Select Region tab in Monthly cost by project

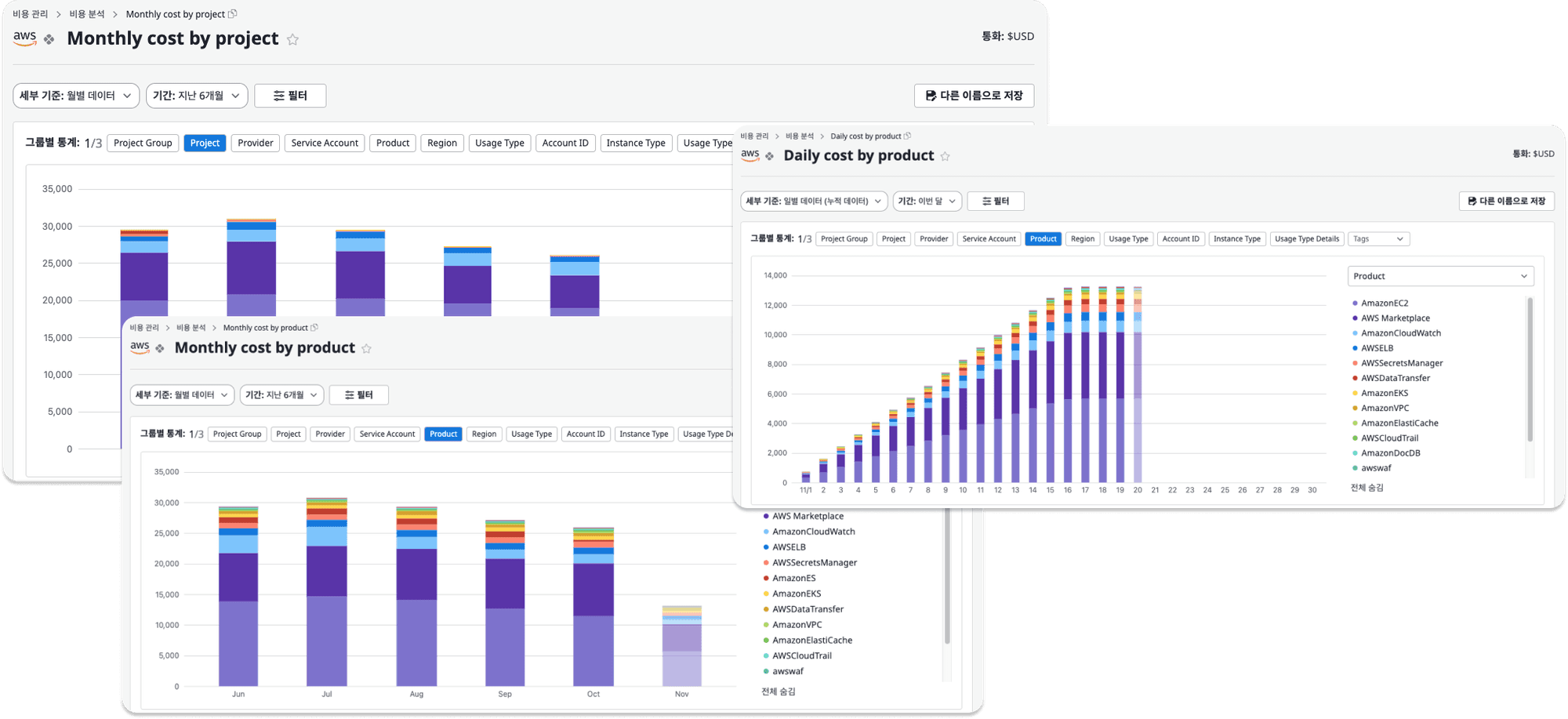click(x=442, y=143)
